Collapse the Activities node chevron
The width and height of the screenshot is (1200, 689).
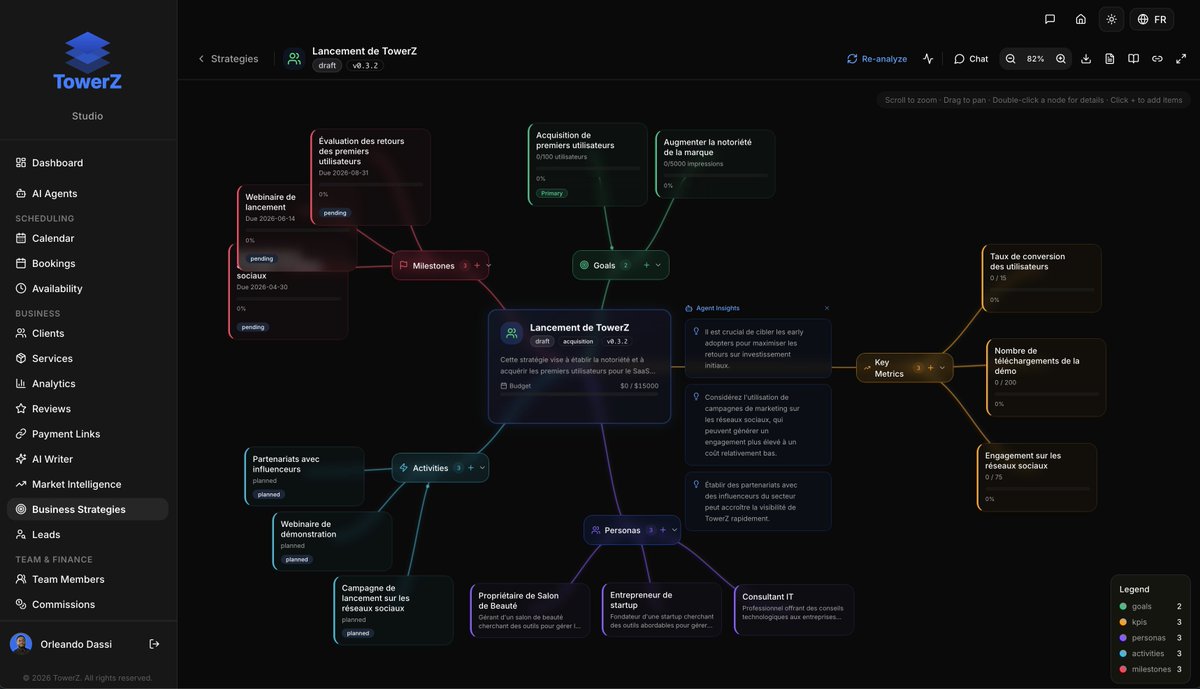click(x=483, y=468)
